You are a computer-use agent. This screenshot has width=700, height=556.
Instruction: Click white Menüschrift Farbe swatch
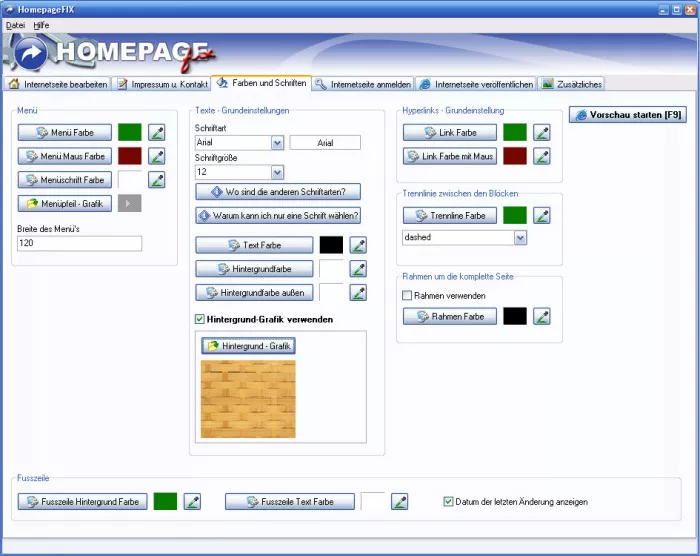[130, 180]
